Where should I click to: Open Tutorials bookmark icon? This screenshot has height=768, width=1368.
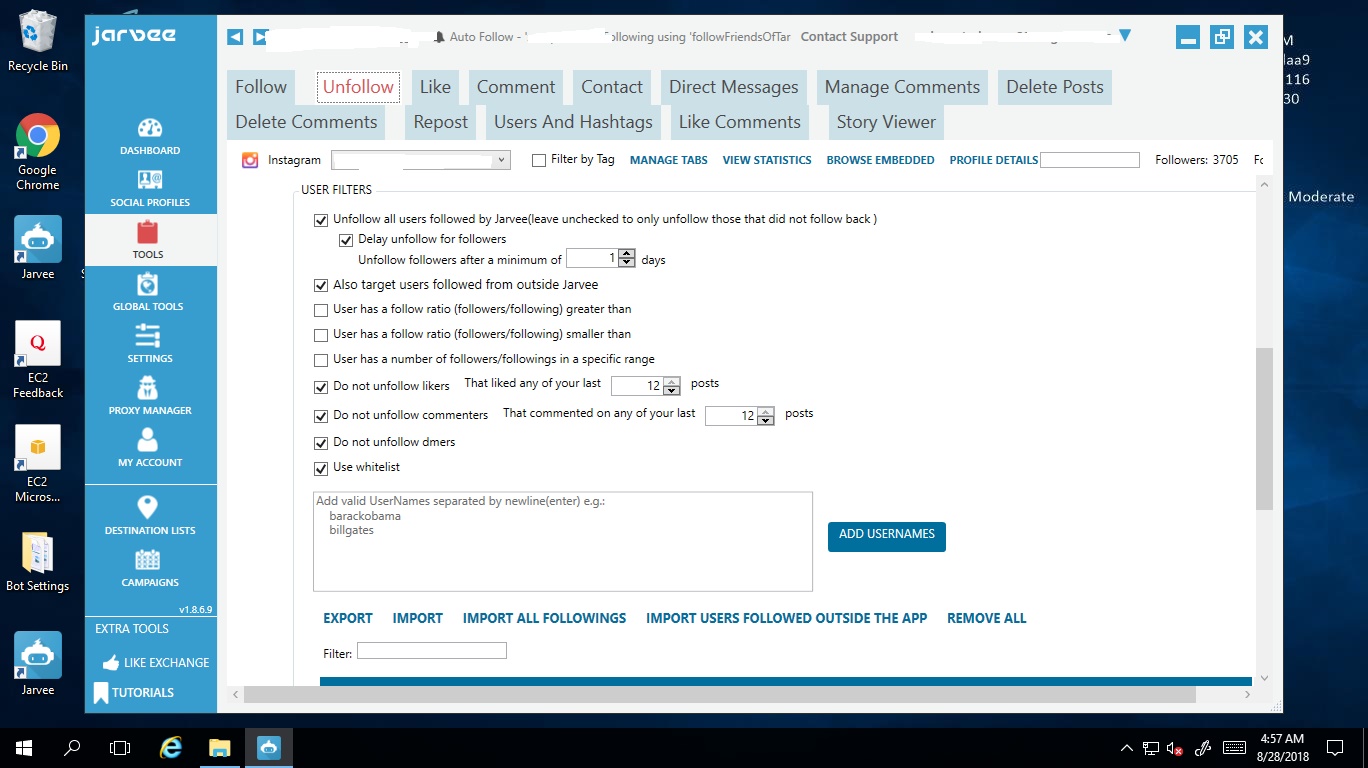[x=101, y=693]
